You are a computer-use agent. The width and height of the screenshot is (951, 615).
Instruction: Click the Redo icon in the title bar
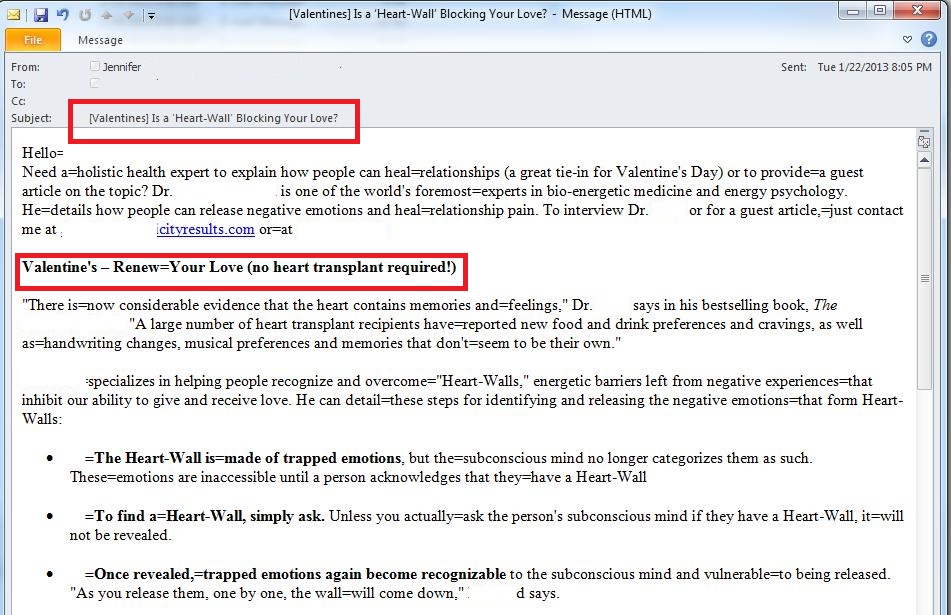point(84,15)
